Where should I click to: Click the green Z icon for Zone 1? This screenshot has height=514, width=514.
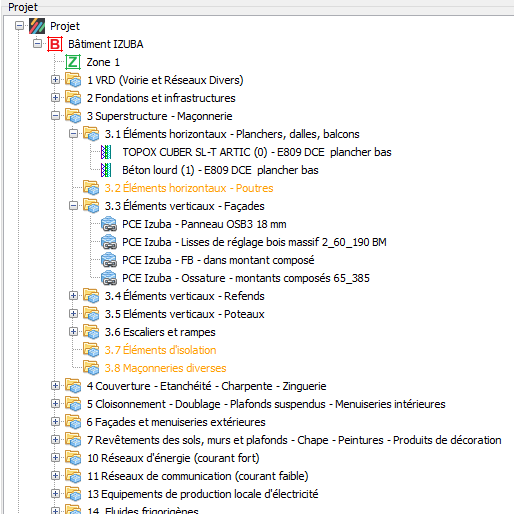(73, 62)
